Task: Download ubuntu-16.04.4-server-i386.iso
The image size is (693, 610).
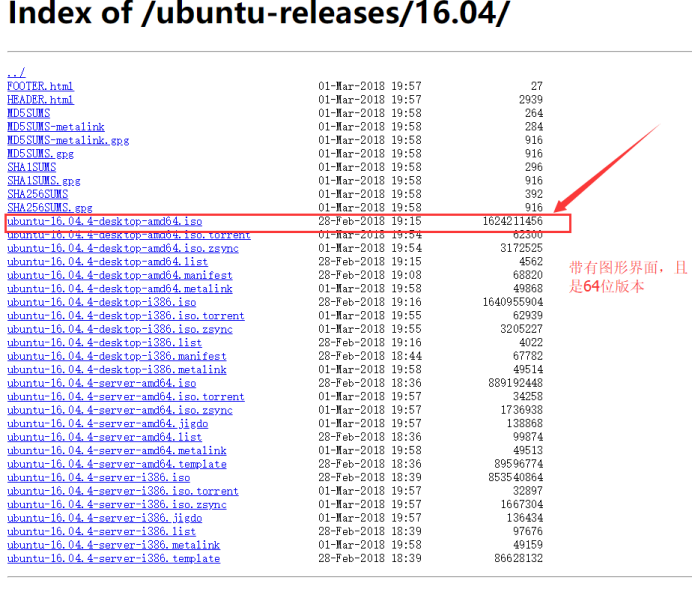Action: coord(99,477)
